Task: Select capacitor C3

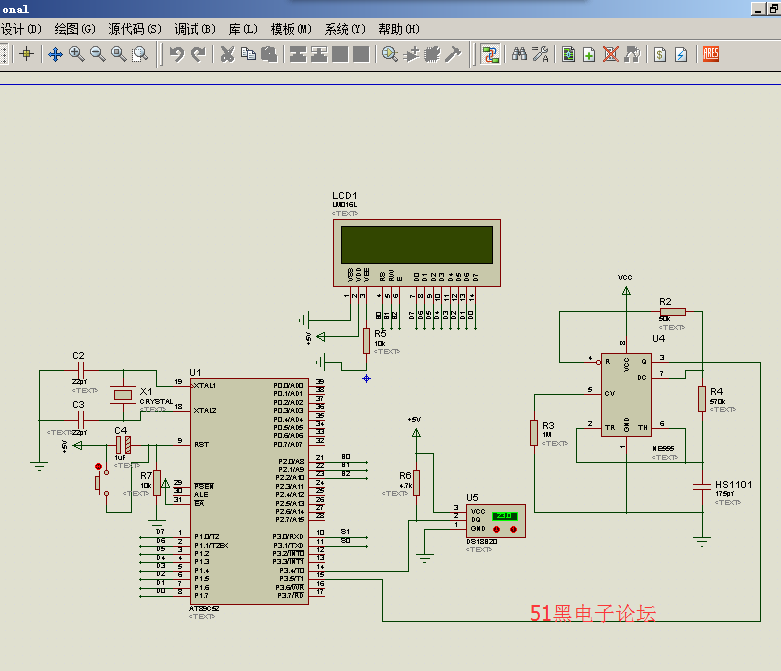Action: 81,420
